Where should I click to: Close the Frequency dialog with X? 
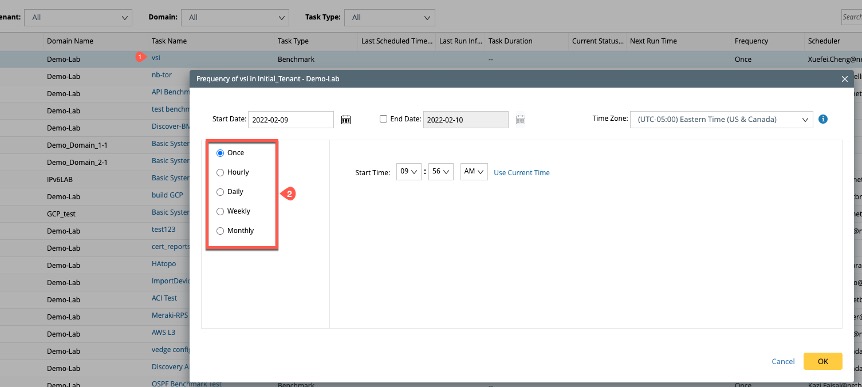click(845, 79)
